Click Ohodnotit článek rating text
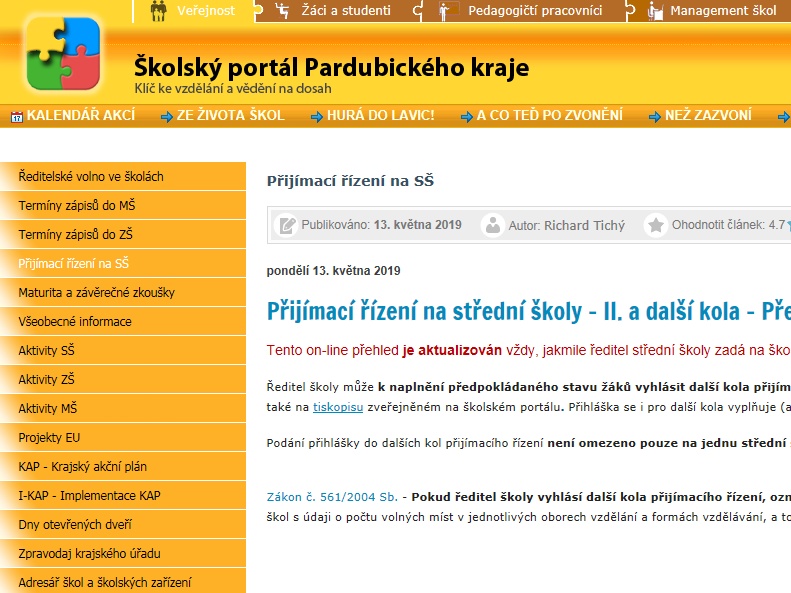The width and height of the screenshot is (791, 593). click(728, 225)
